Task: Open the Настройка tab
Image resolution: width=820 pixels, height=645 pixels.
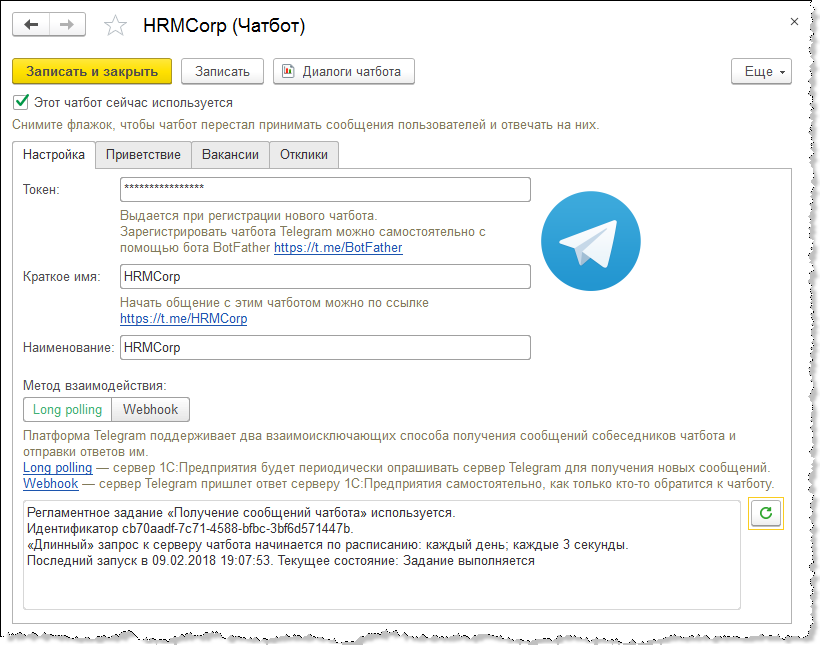Action: coord(54,155)
